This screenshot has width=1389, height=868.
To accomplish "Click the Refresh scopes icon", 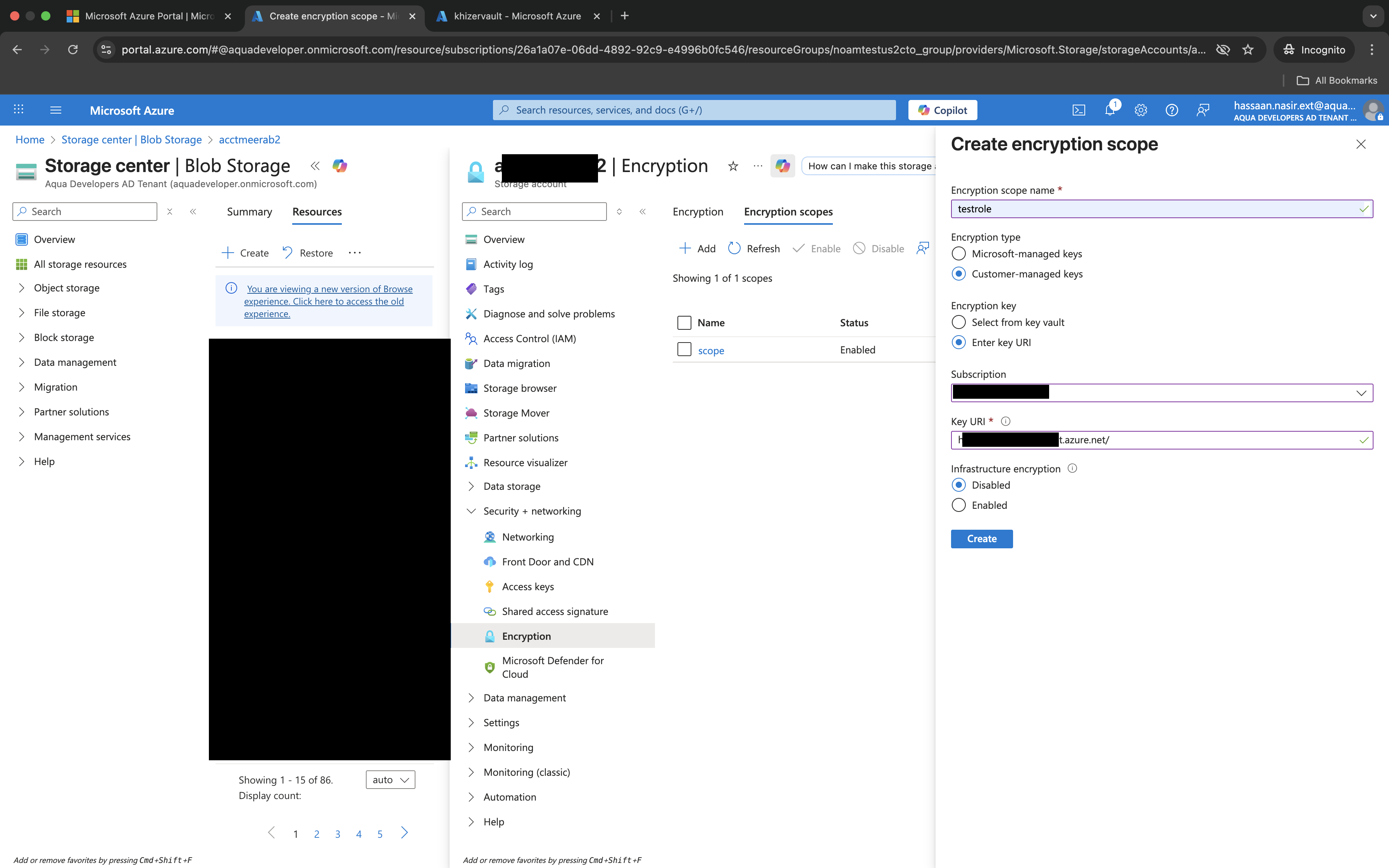I will click(734, 248).
